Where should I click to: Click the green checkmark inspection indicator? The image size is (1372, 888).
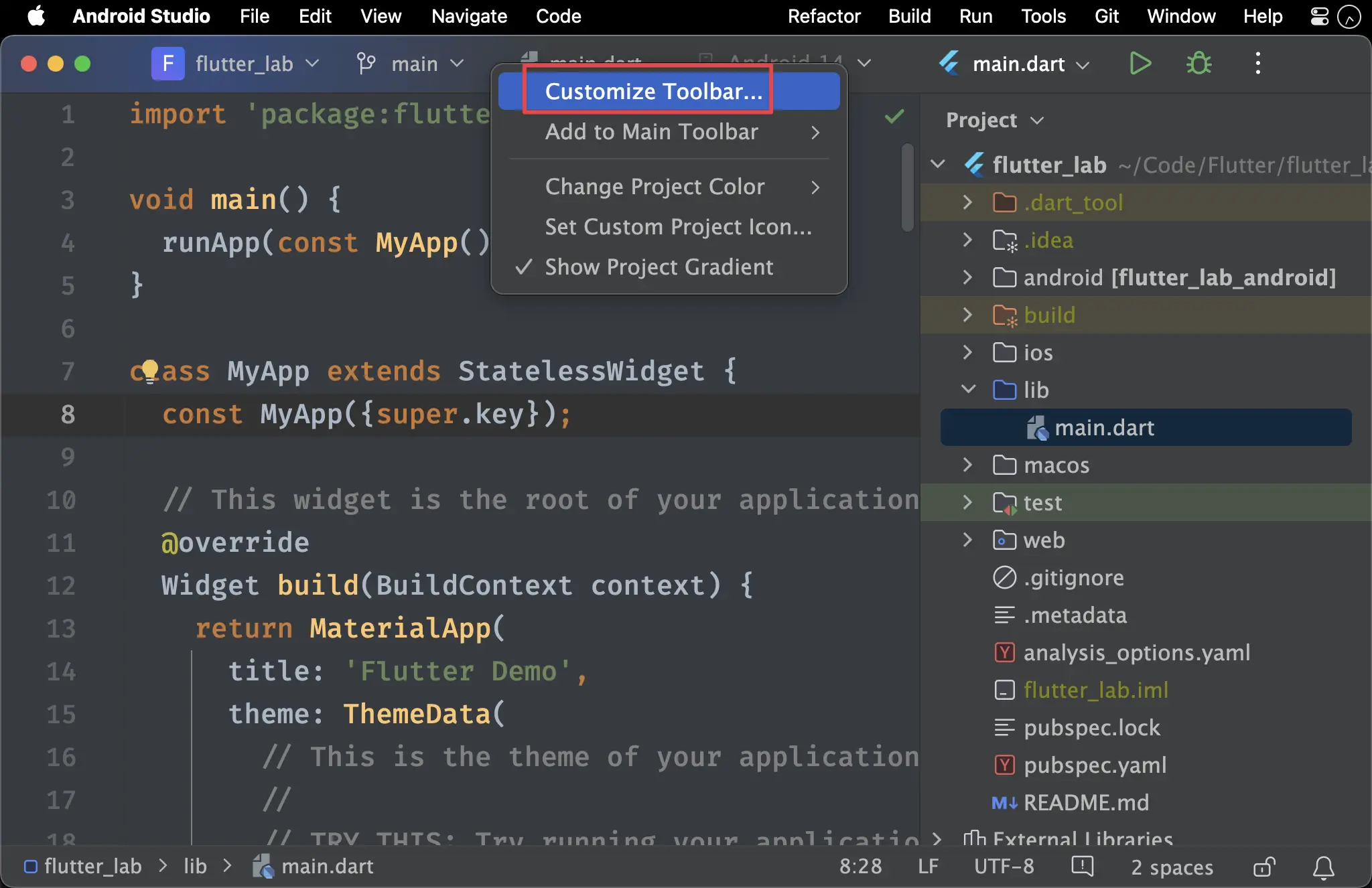pos(894,117)
